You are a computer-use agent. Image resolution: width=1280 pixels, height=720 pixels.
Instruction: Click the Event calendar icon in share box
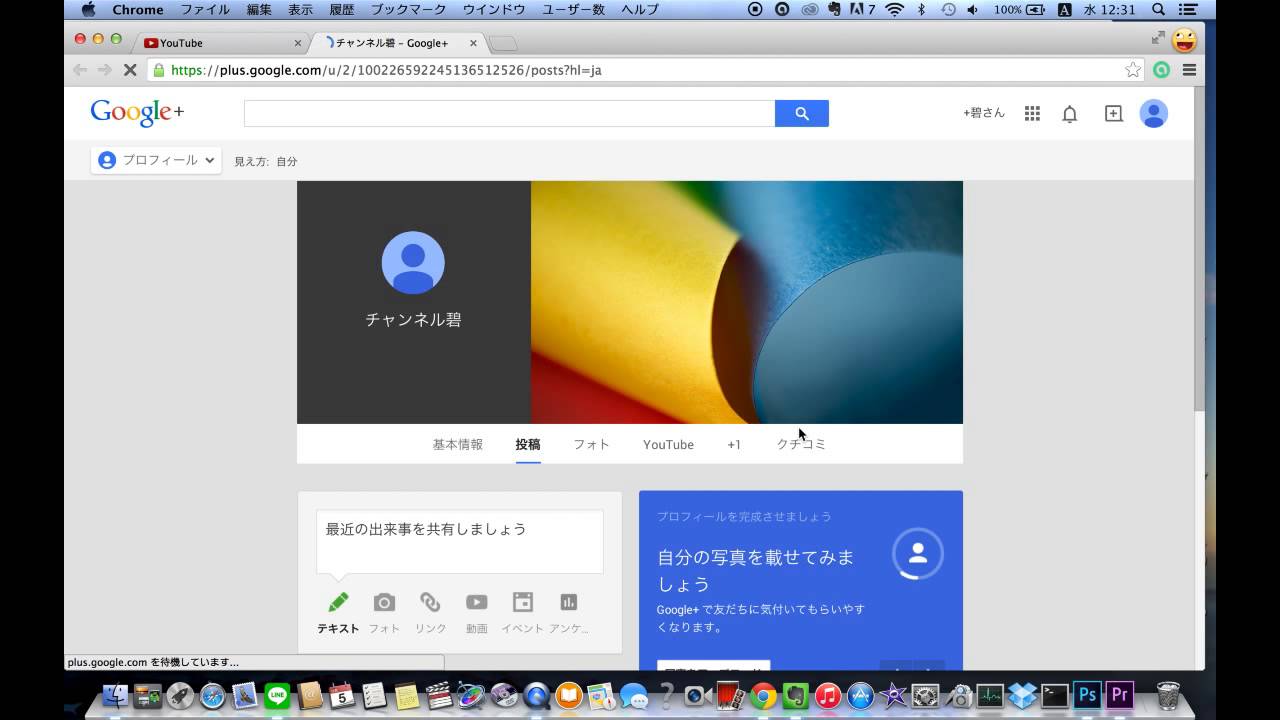tap(523, 602)
